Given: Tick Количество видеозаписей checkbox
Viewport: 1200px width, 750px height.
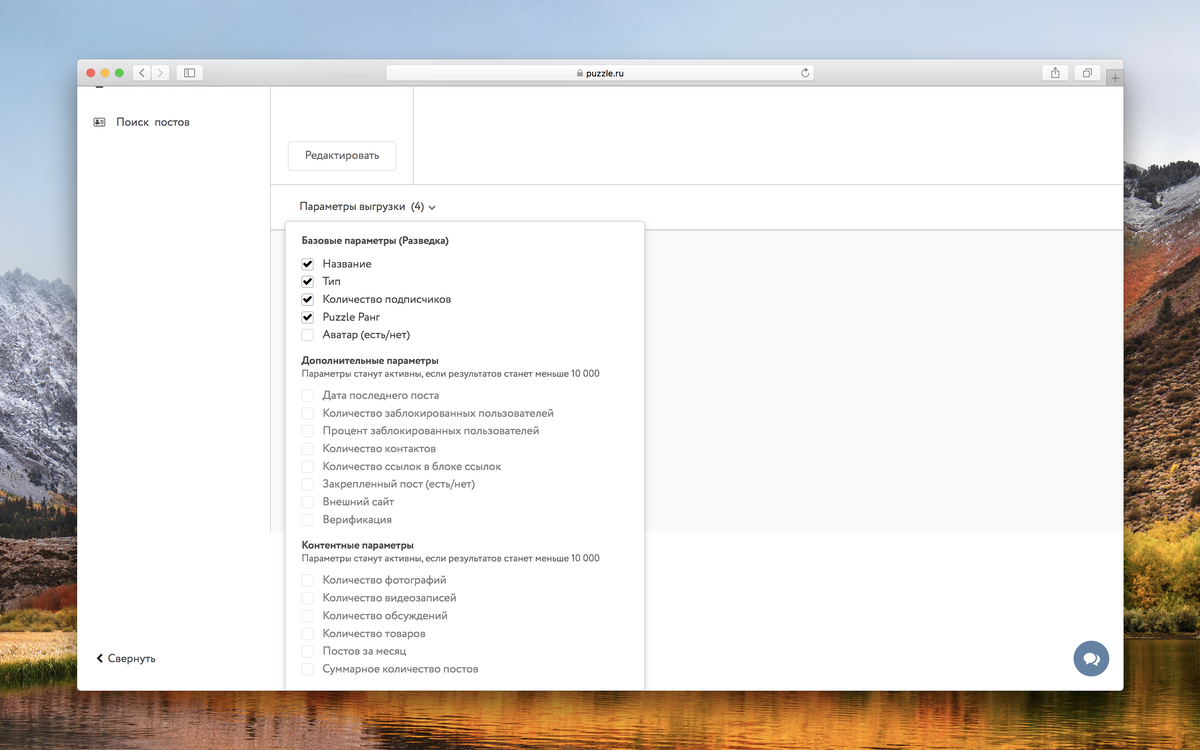Looking at the screenshot, I should click(308, 598).
